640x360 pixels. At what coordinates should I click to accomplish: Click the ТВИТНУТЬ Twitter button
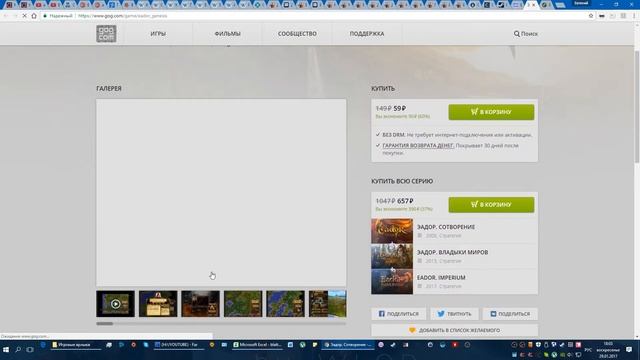pos(454,314)
